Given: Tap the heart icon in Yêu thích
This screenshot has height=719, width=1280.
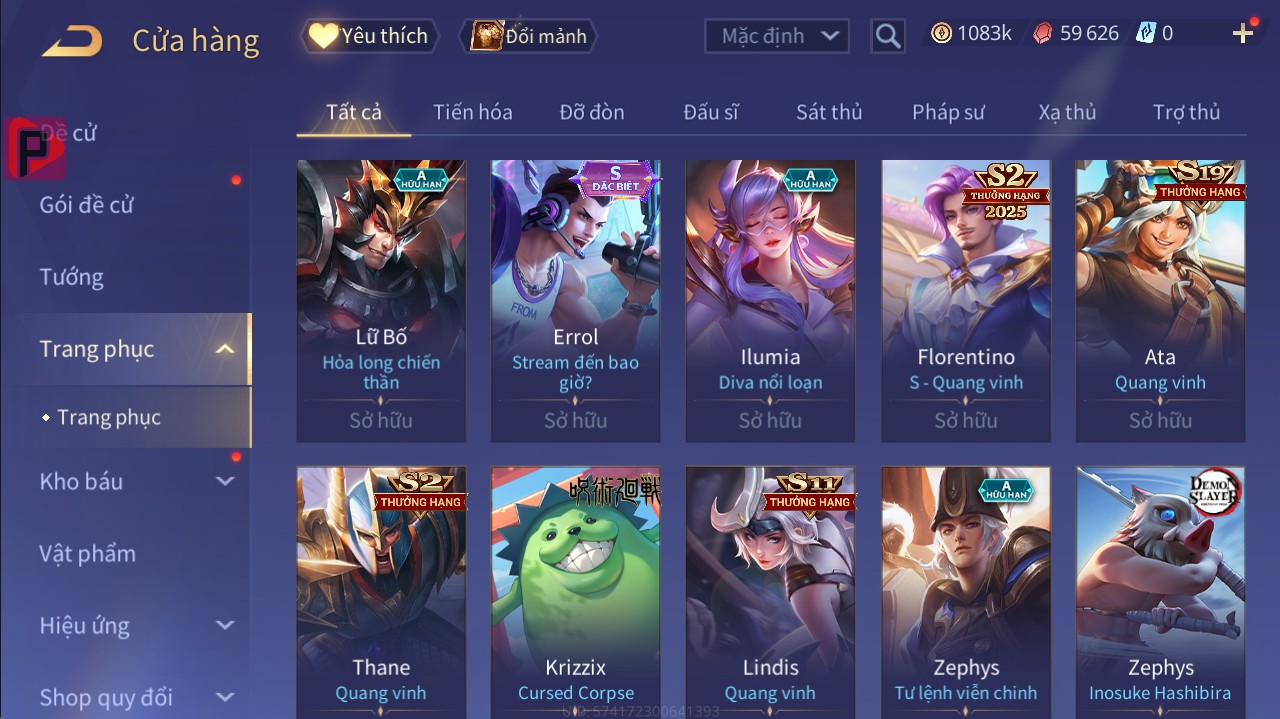Looking at the screenshot, I should point(323,36).
